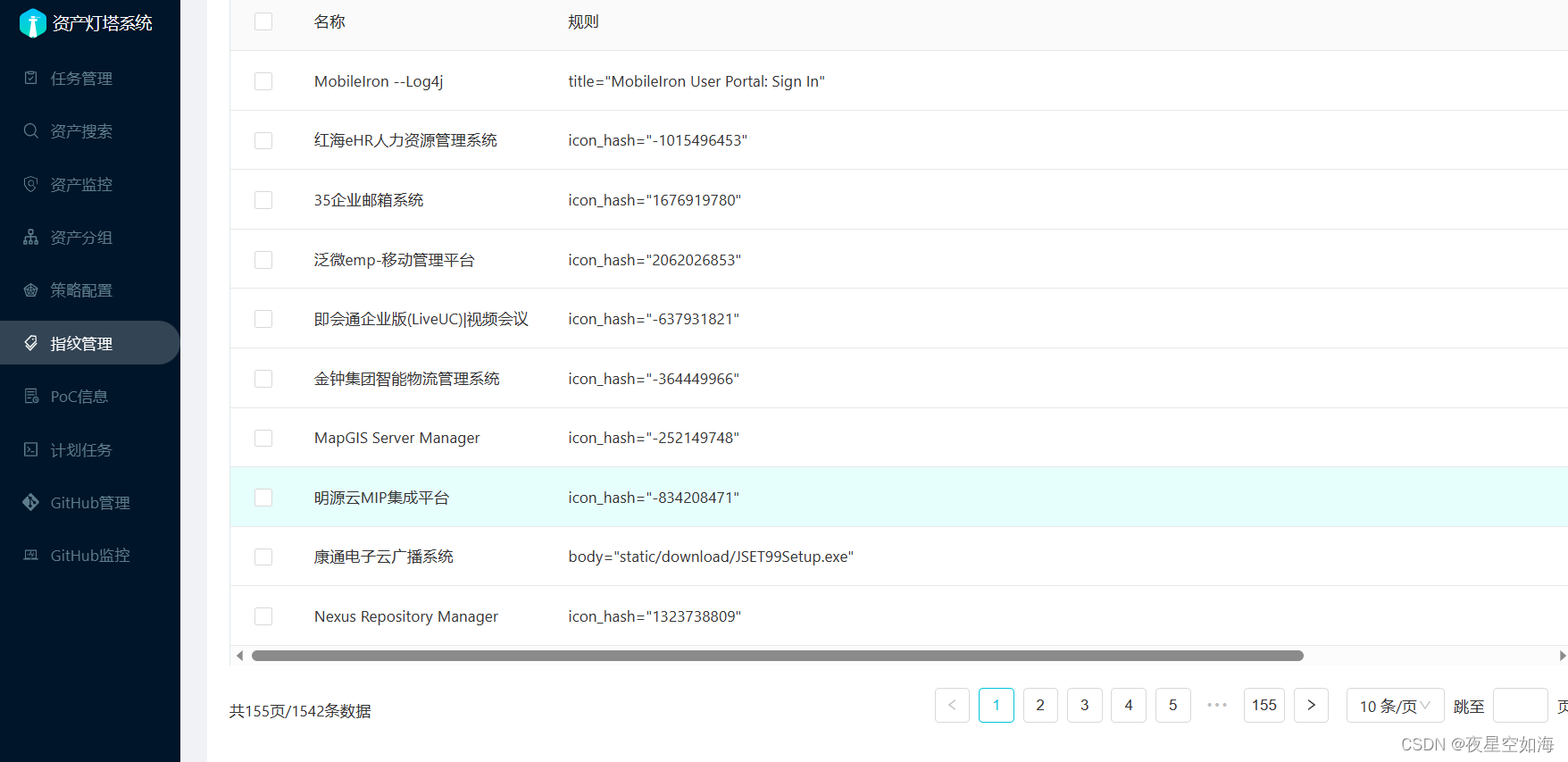Click the scrollbar right arrow

tap(1562, 656)
